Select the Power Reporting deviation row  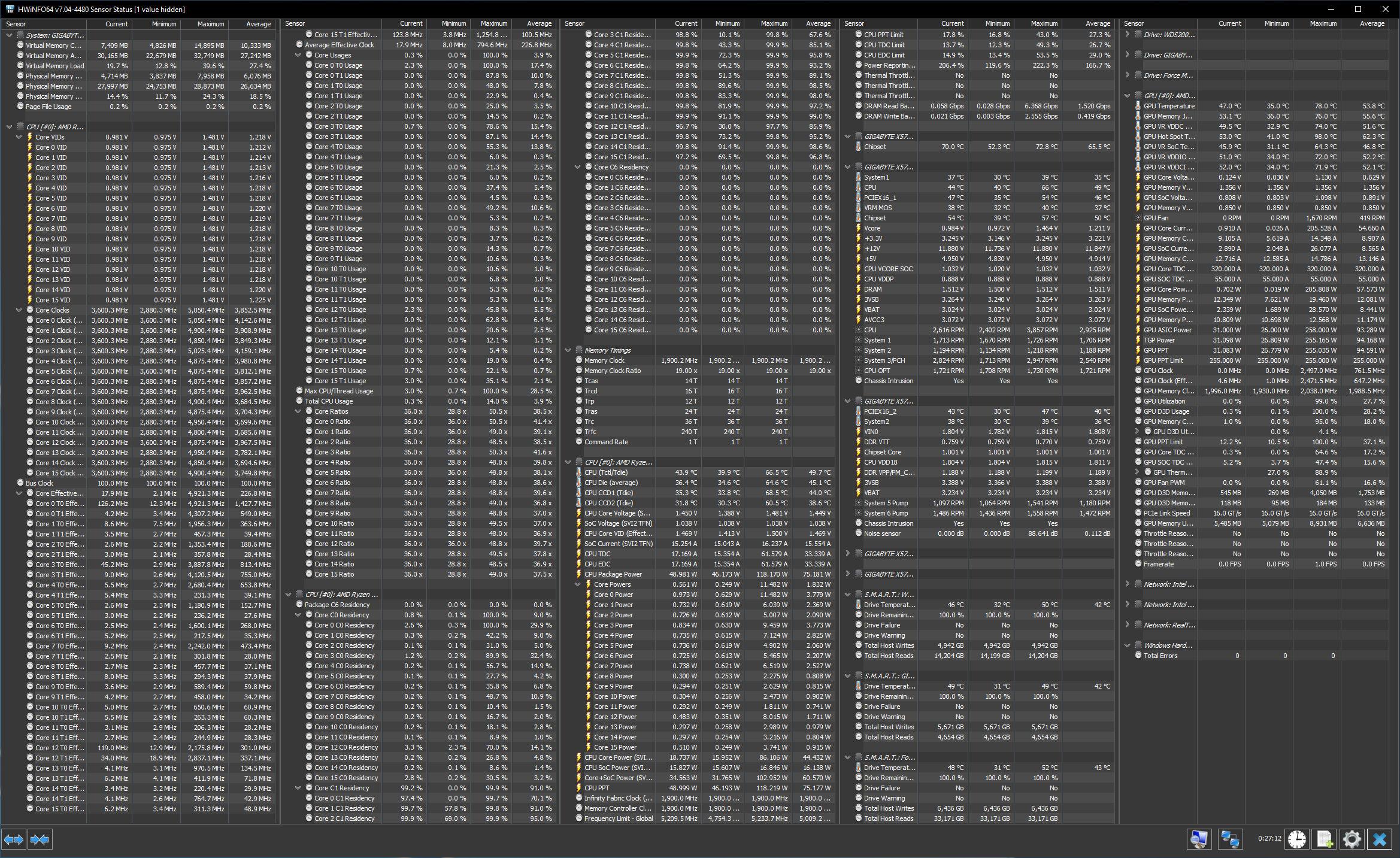coord(977,65)
